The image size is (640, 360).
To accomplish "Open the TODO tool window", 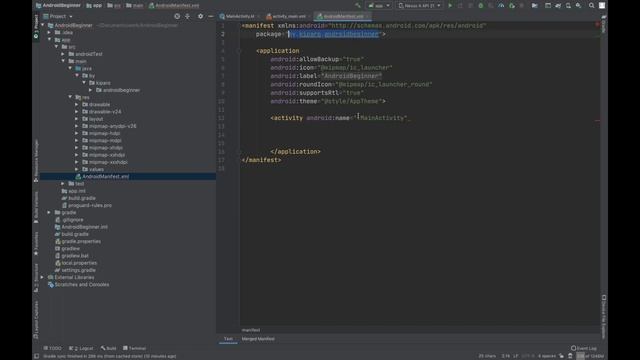I will click(x=52, y=348).
